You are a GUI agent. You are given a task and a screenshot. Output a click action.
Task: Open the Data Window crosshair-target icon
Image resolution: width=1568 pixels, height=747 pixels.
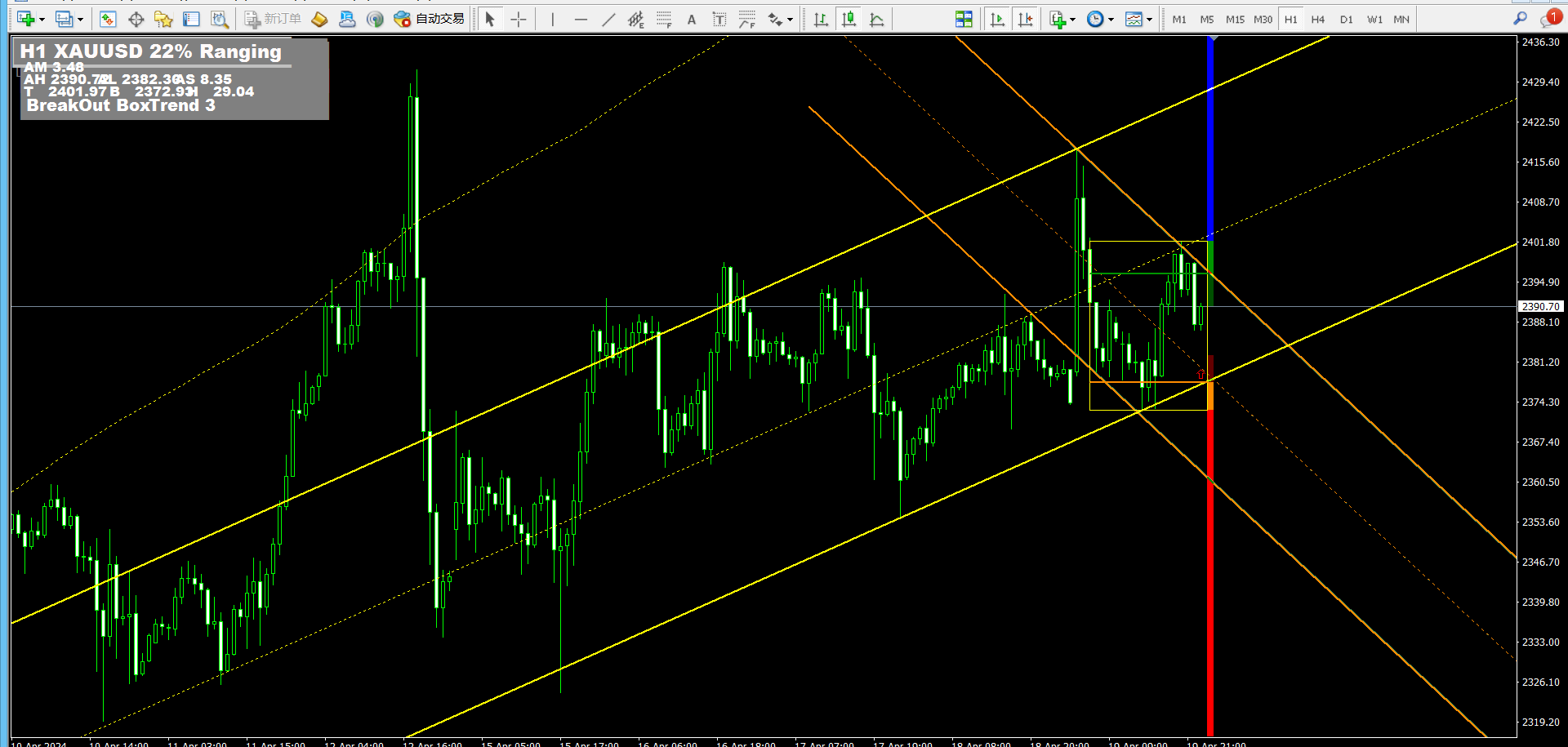click(x=136, y=19)
